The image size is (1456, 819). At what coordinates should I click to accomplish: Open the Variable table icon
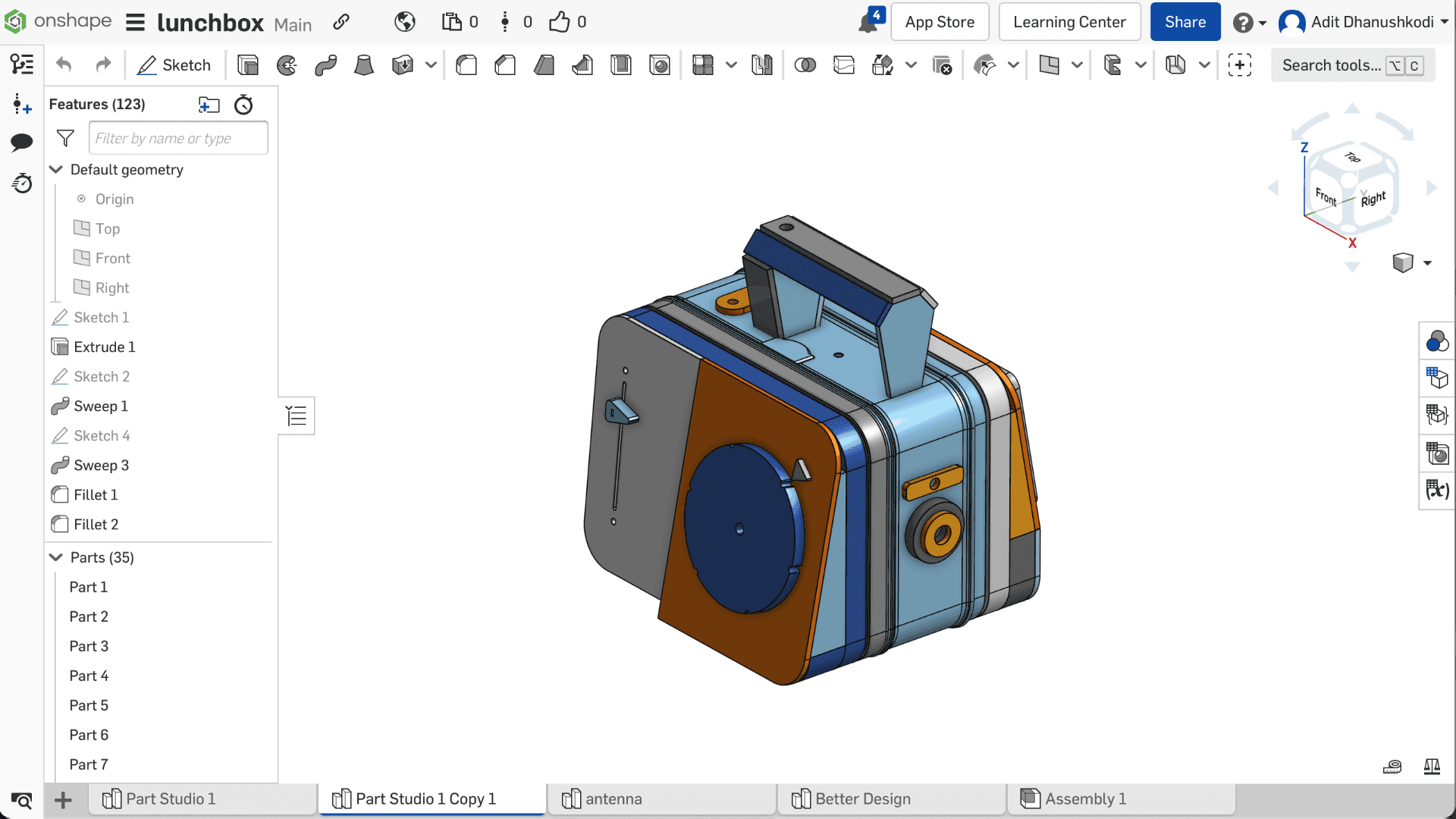click(x=1436, y=490)
